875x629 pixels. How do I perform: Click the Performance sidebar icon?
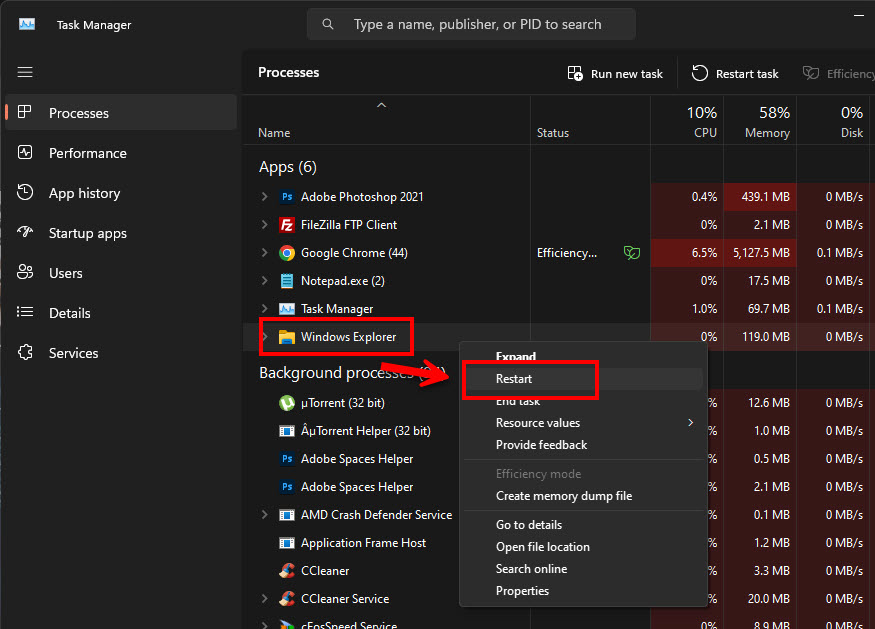point(25,152)
